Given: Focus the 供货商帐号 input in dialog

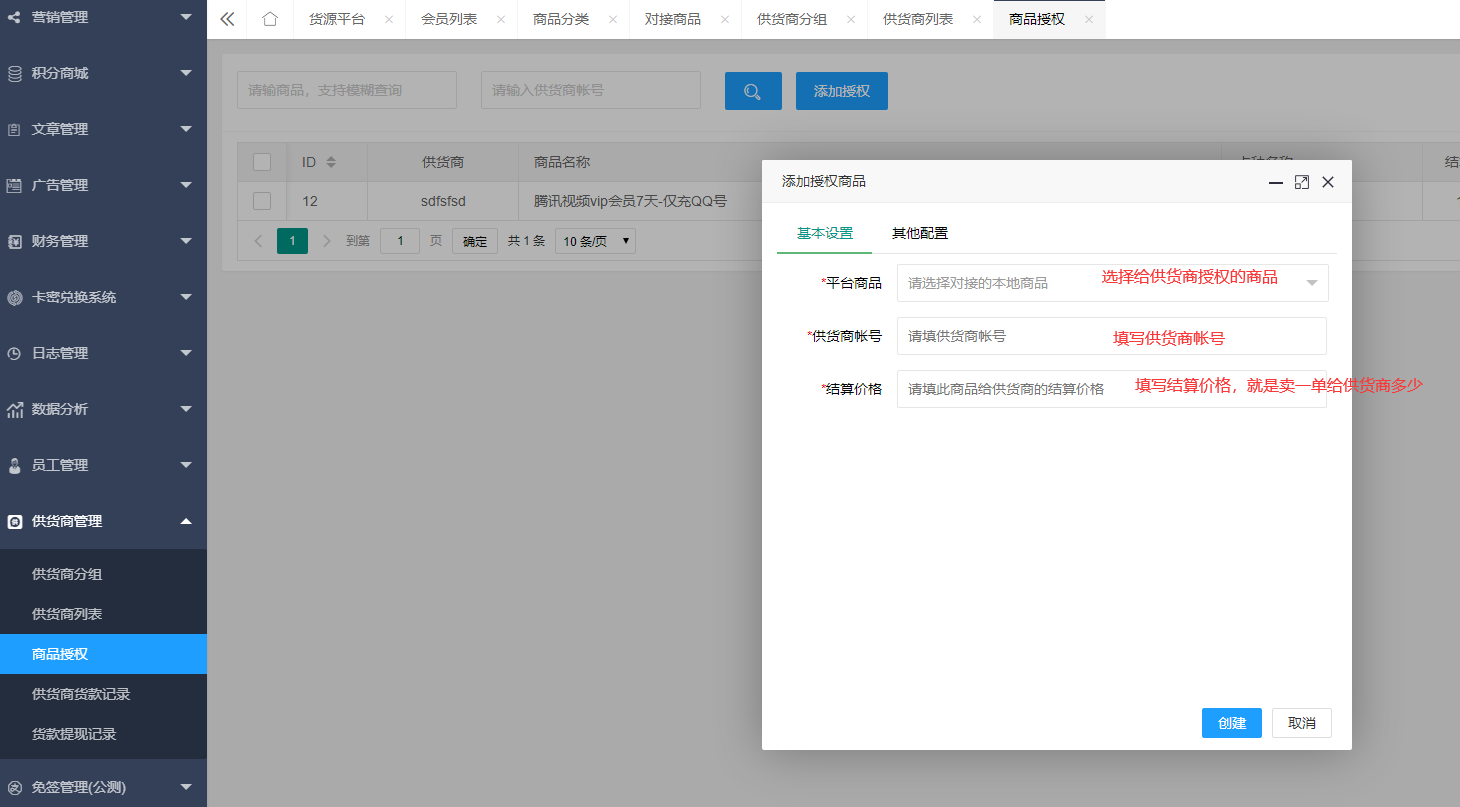Looking at the screenshot, I should (1112, 336).
